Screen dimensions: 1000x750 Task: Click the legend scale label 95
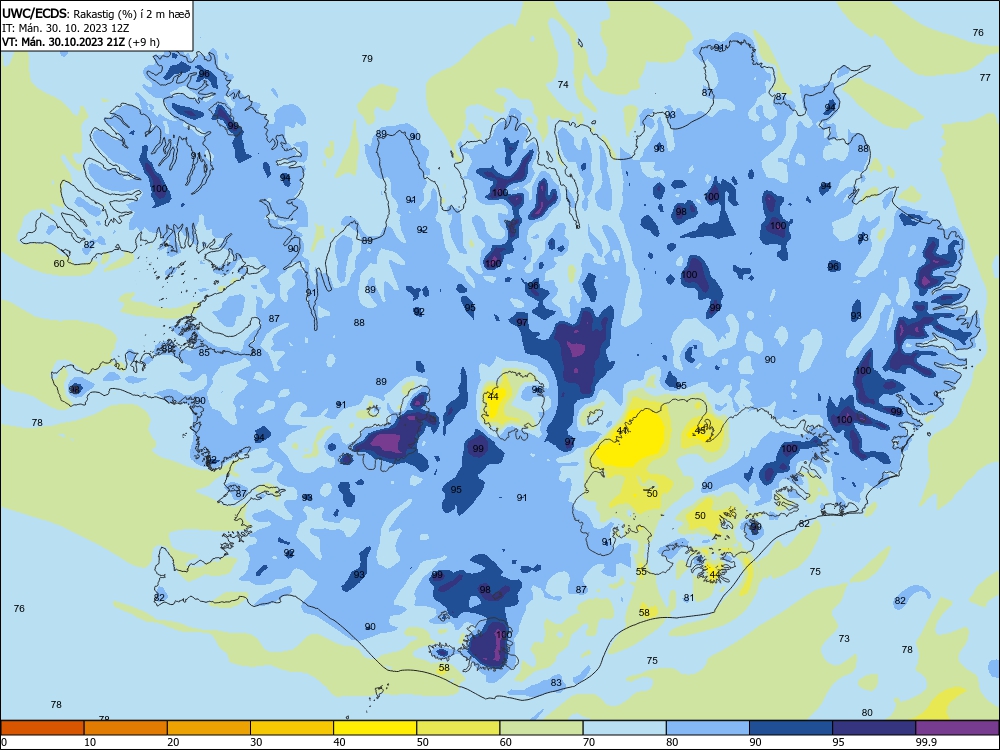click(838, 742)
